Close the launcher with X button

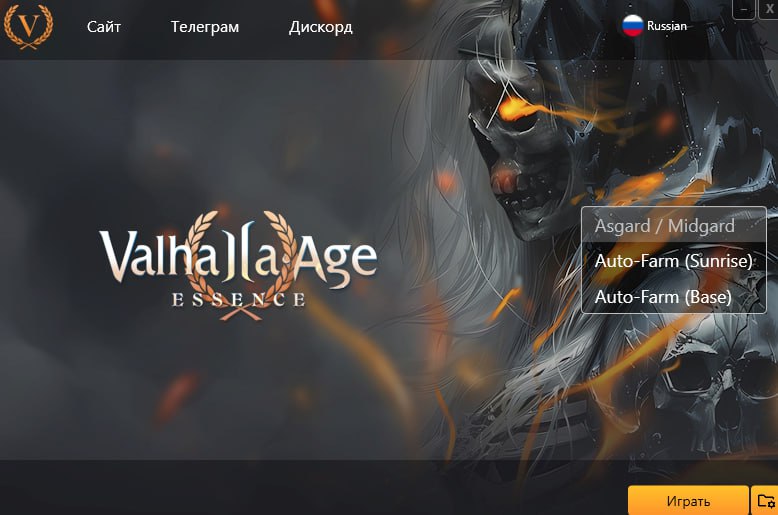[x=768, y=9]
